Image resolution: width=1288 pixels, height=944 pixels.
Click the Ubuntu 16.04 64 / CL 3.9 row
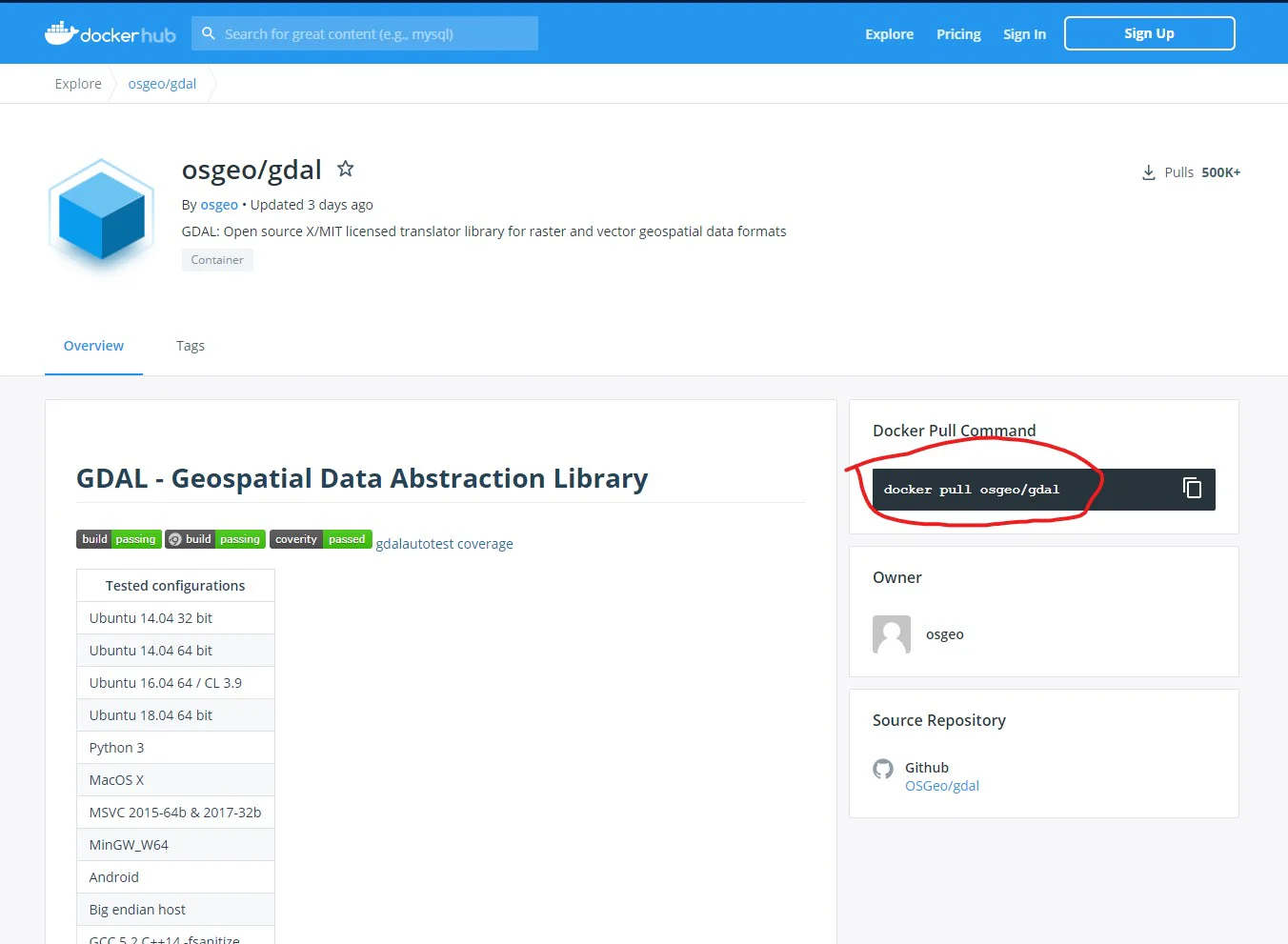click(175, 683)
